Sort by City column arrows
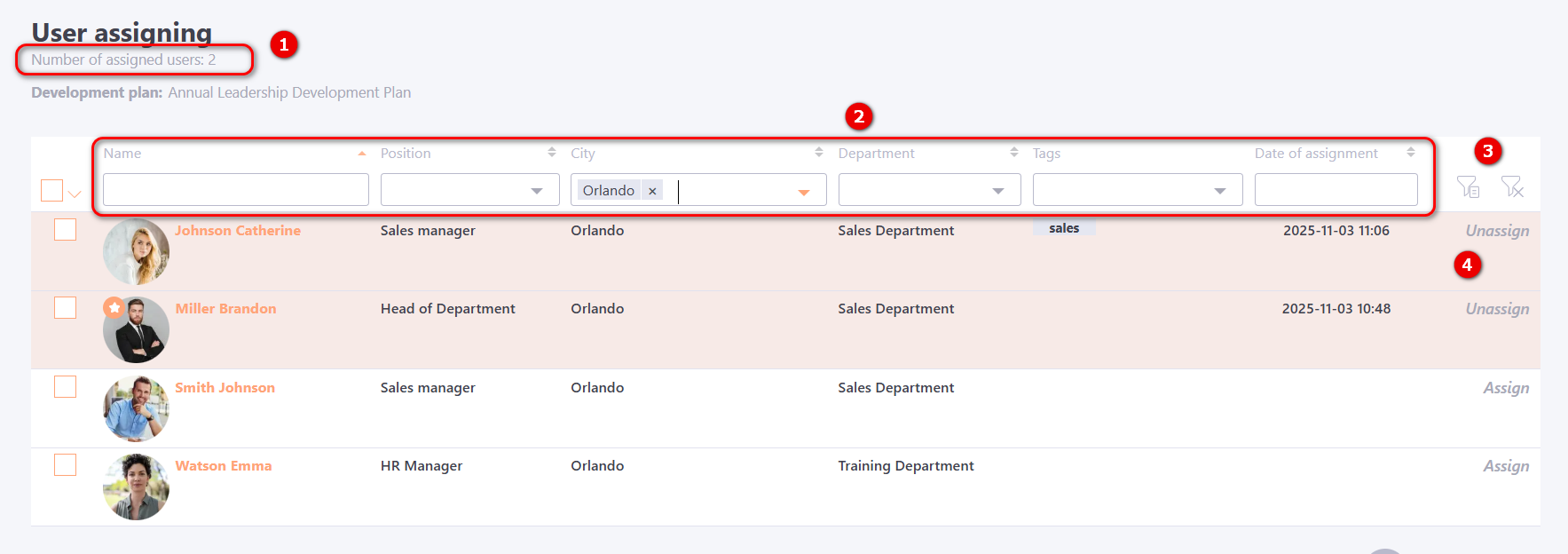The image size is (1568, 554). [x=818, y=153]
